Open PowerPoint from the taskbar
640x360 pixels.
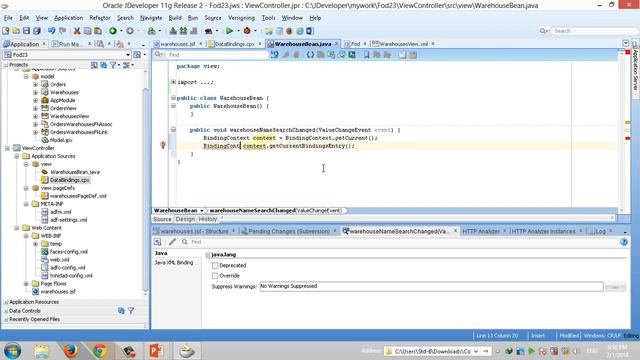click(x=157, y=351)
